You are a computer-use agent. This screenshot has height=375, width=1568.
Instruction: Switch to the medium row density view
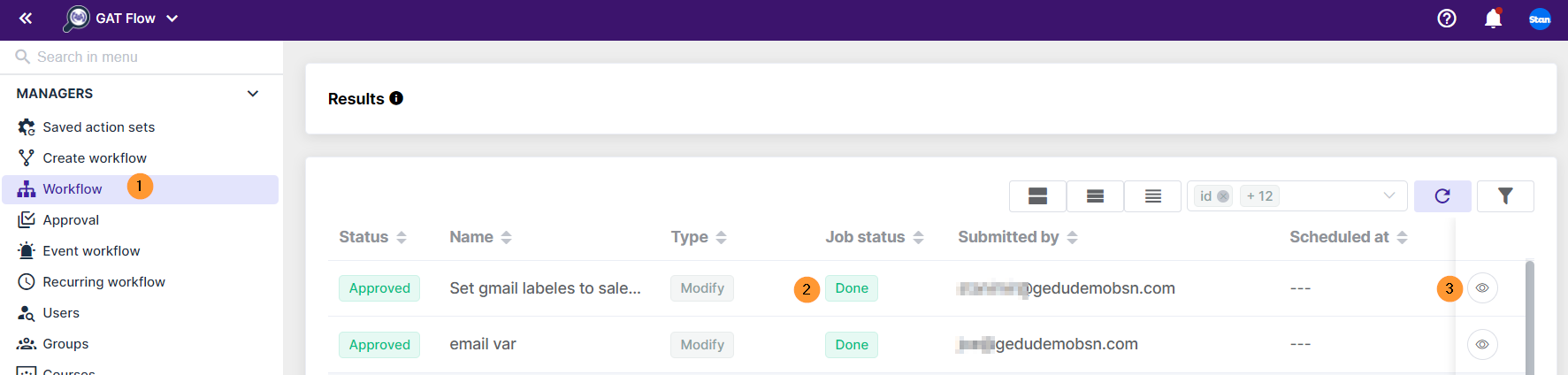pyautogui.click(x=1096, y=196)
